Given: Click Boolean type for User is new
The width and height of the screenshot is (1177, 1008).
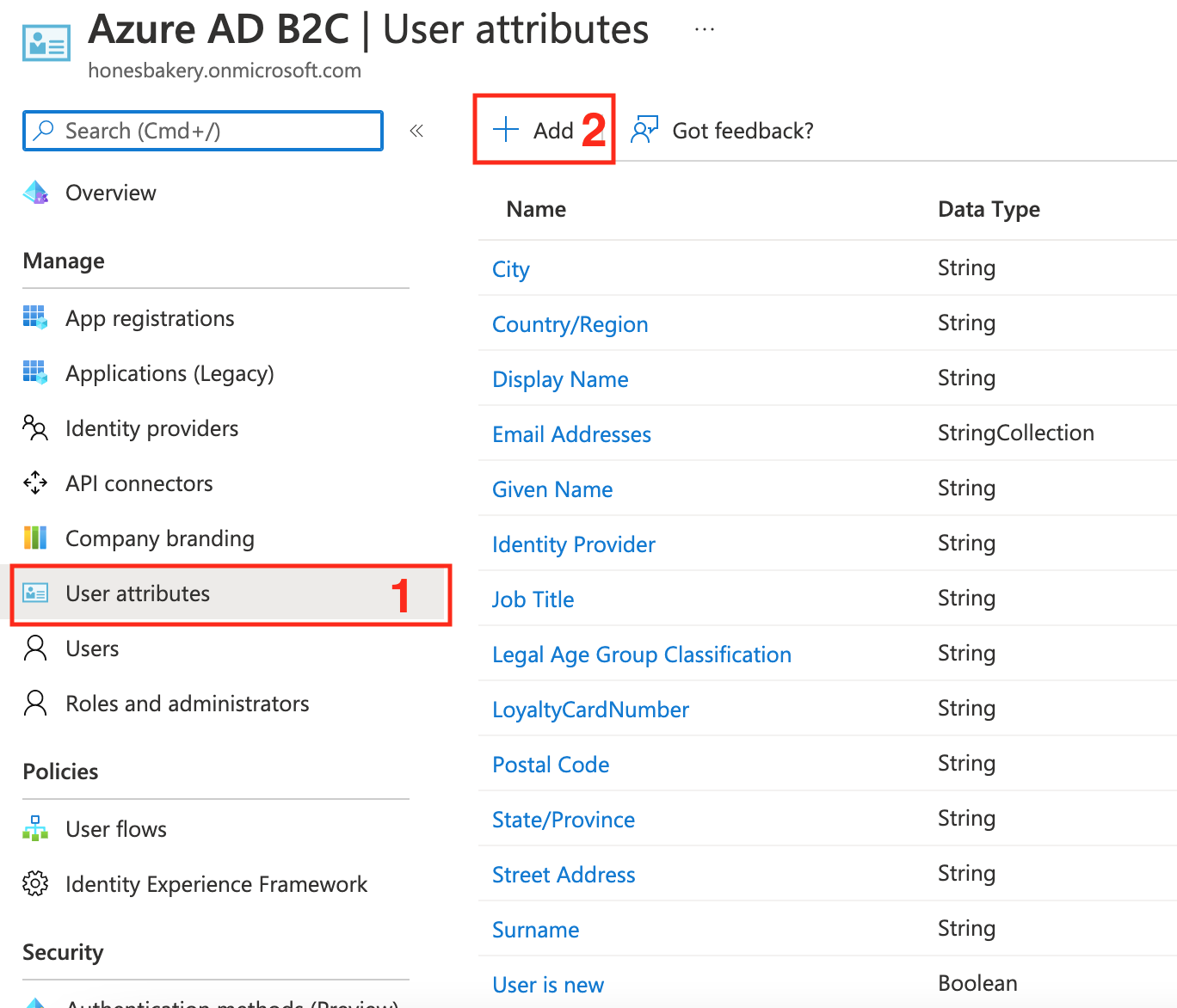Looking at the screenshot, I should pyautogui.click(x=977, y=983).
